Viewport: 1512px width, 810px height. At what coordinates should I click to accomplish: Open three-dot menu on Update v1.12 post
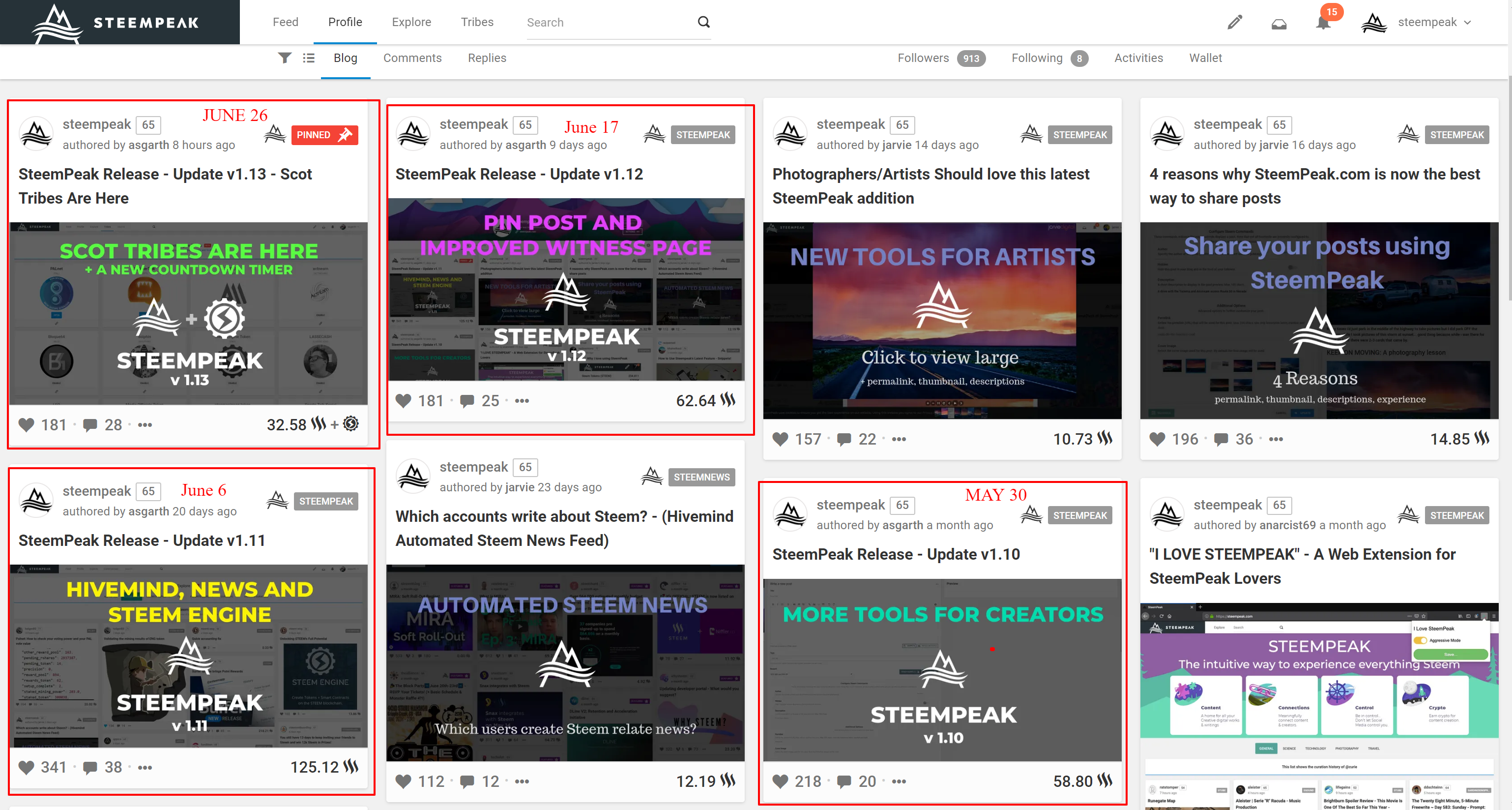521,401
